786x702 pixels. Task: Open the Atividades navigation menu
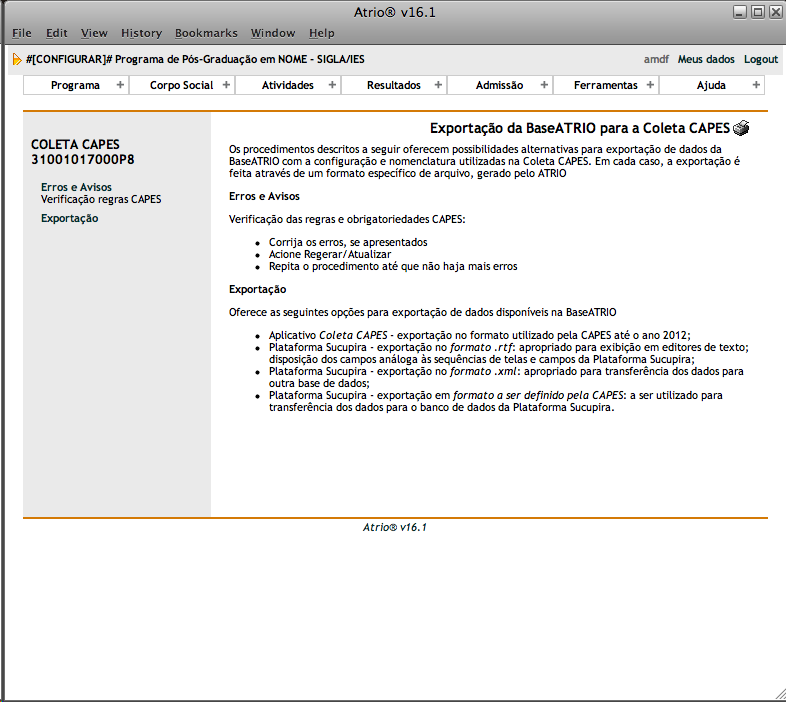(x=287, y=85)
